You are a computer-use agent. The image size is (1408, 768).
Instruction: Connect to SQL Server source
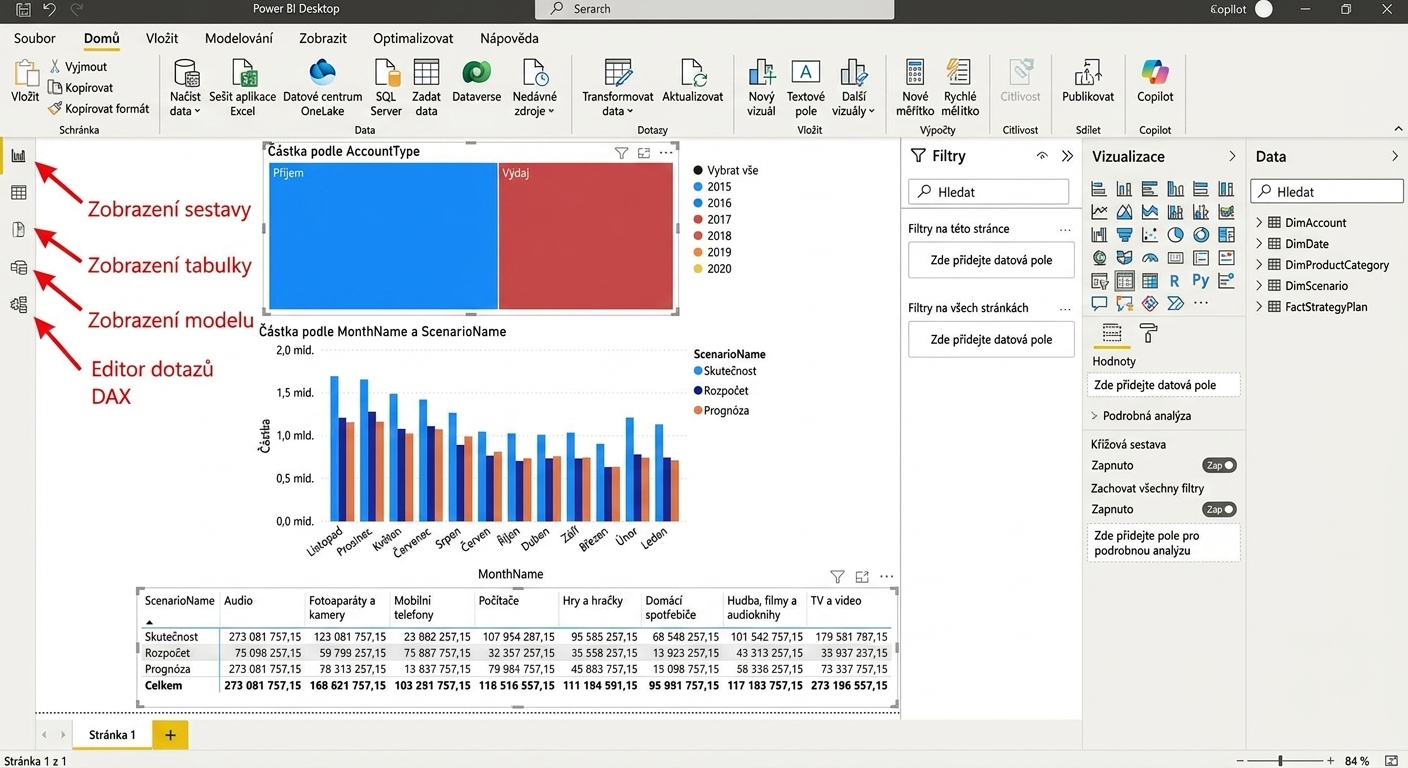coord(386,88)
